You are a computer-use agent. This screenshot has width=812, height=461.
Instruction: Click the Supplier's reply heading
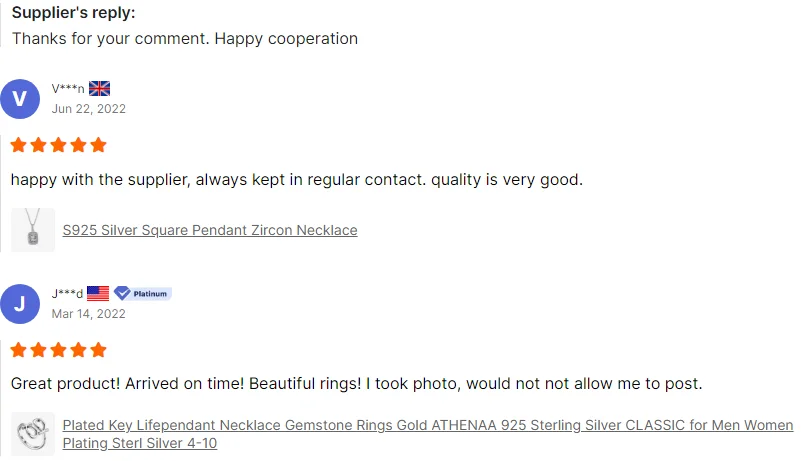coord(73,13)
